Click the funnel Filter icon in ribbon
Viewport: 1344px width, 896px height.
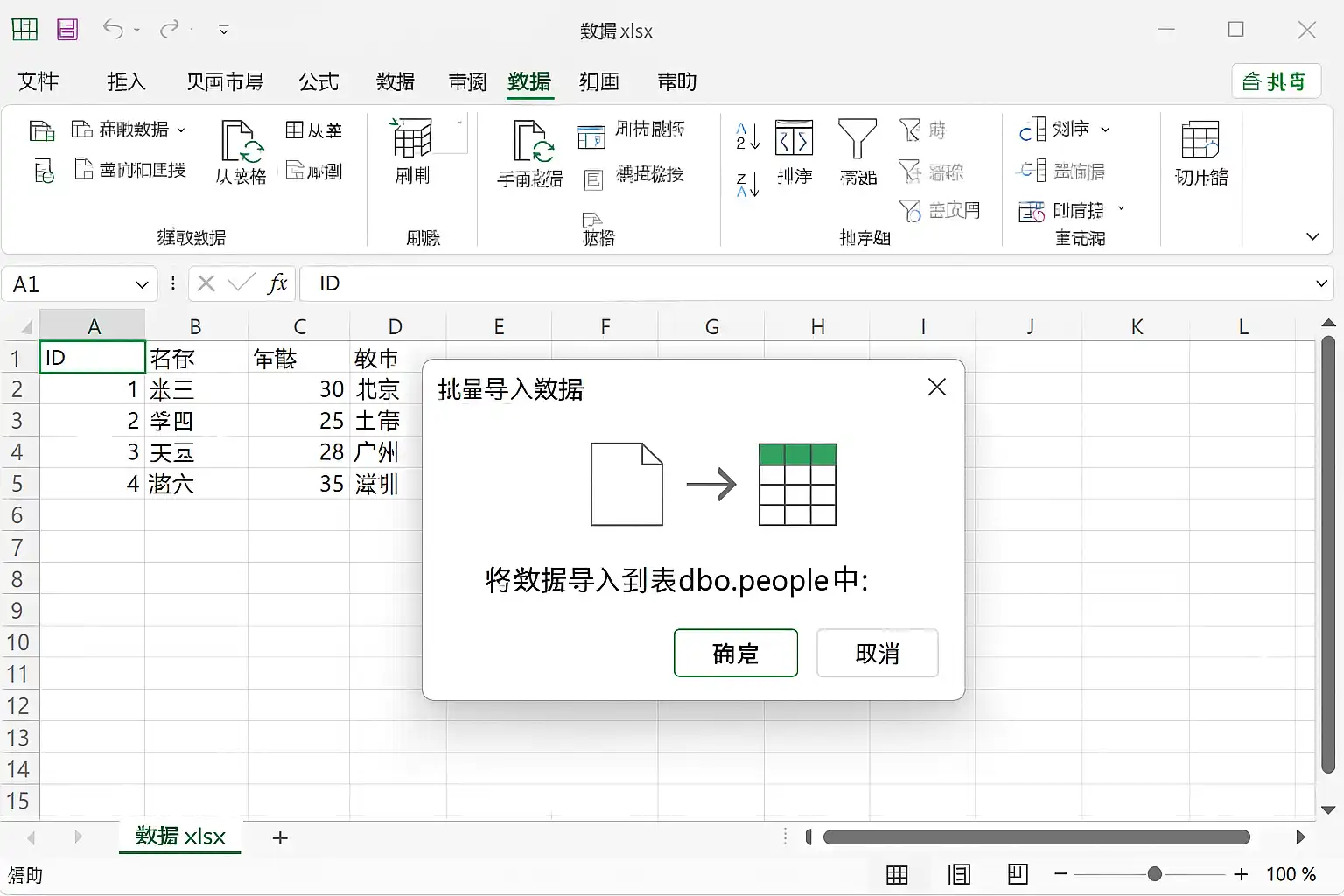click(857, 141)
